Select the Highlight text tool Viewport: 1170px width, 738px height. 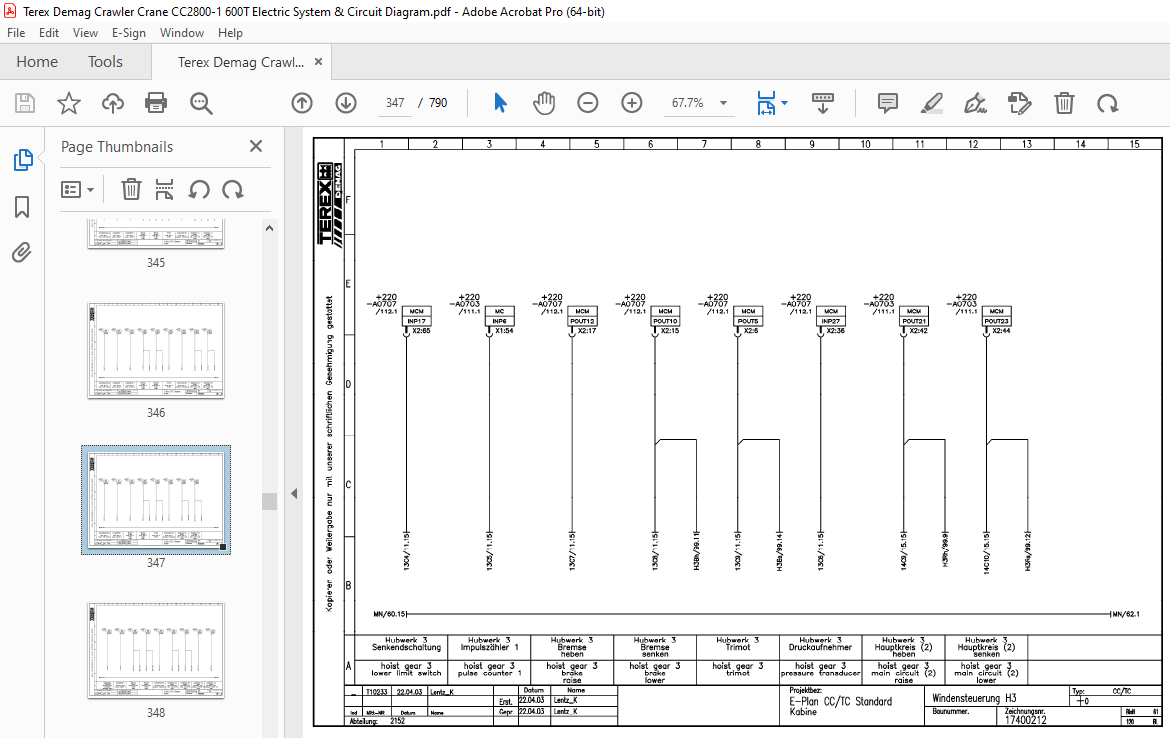(x=931, y=103)
